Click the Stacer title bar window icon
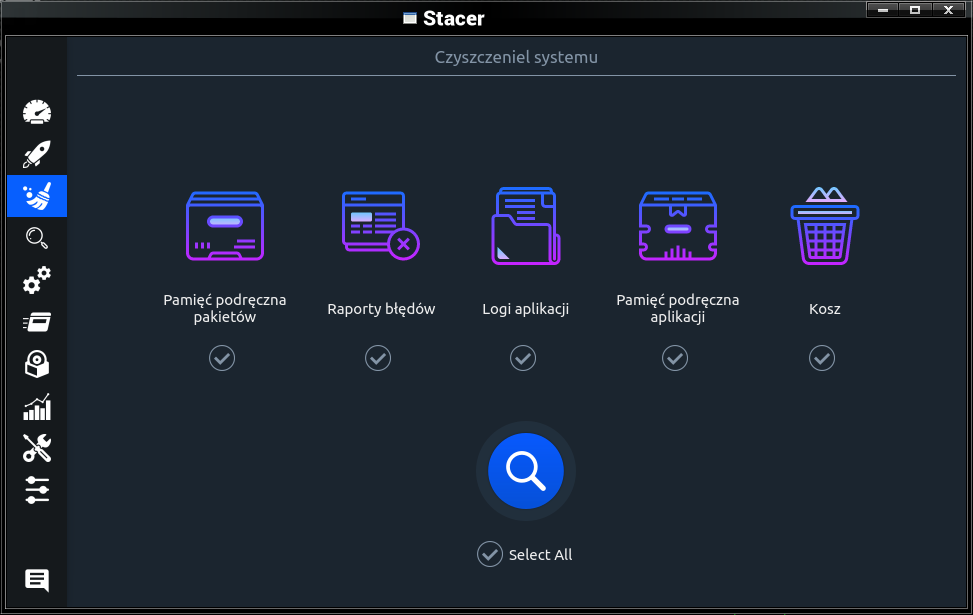 tap(410, 18)
